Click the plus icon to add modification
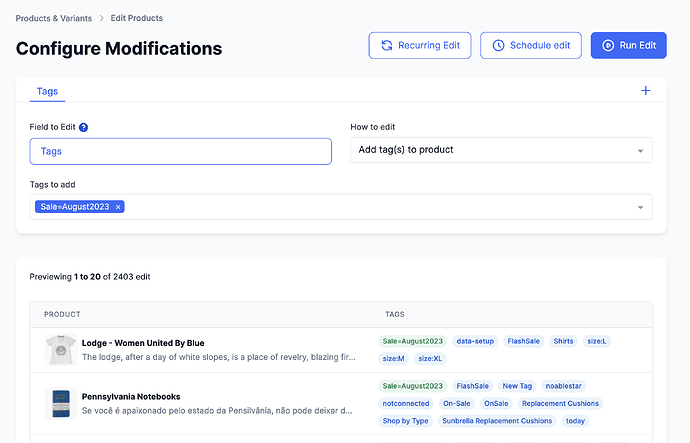The image size is (690, 443). click(645, 91)
